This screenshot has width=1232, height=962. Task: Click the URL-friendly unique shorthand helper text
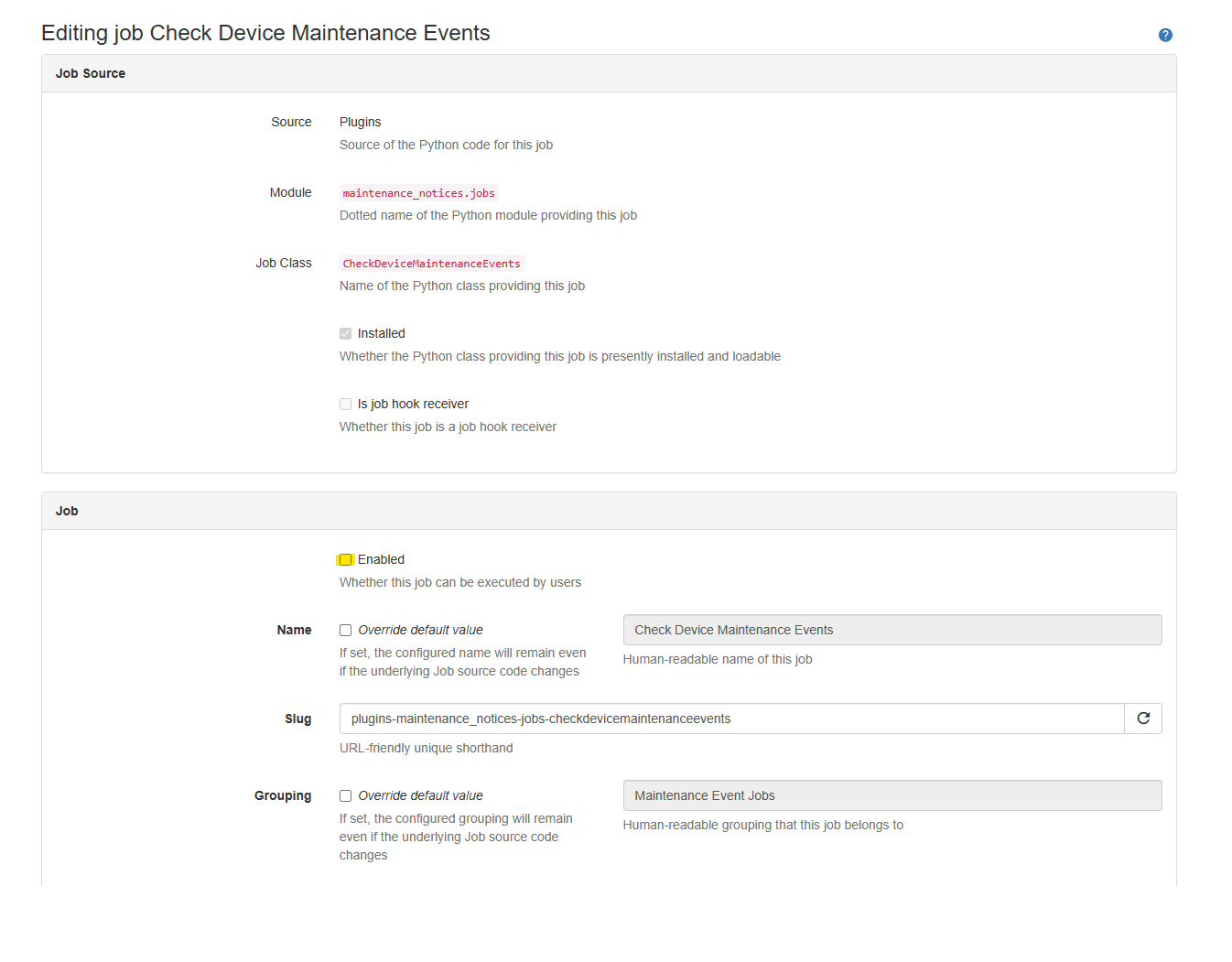(x=427, y=748)
